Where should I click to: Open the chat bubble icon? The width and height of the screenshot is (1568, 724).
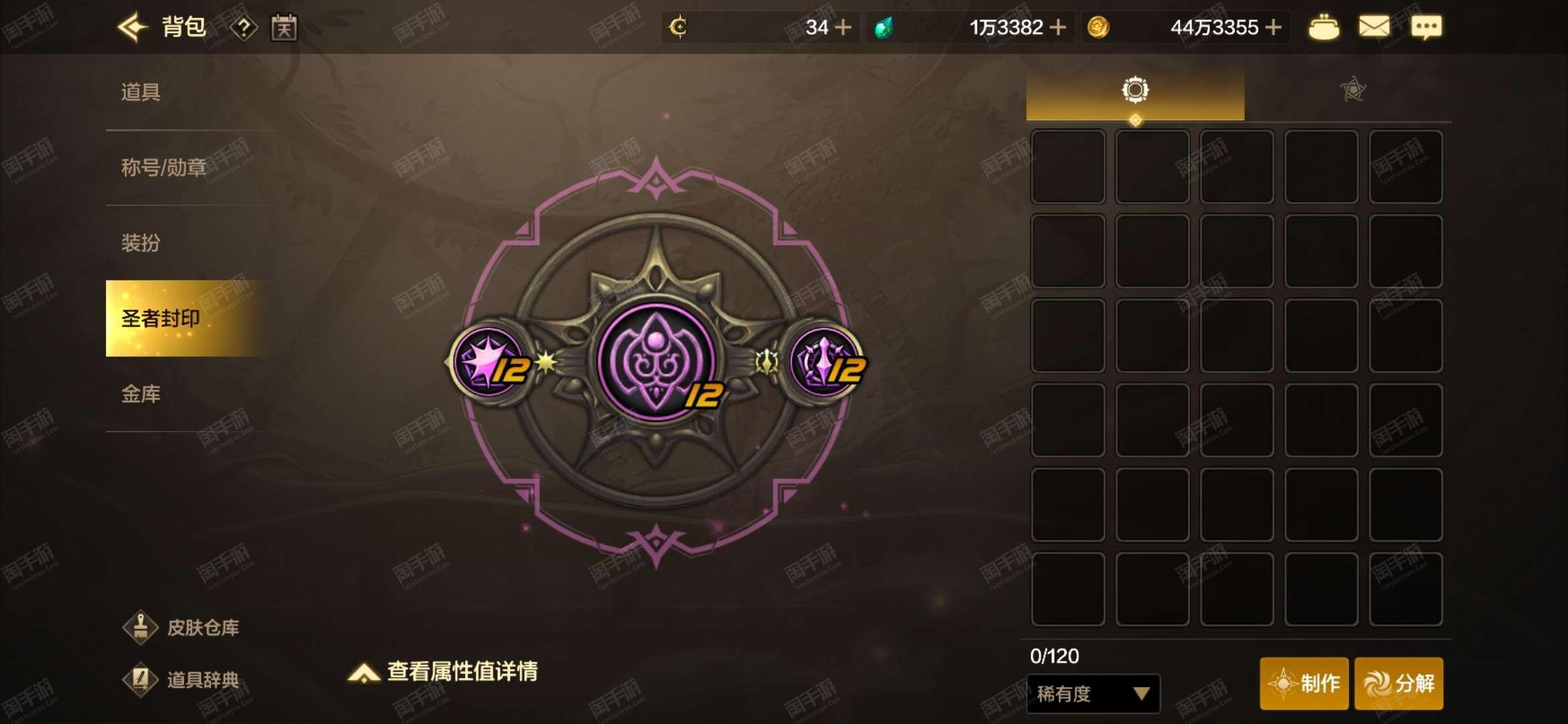pyautogui.click(x=1426, y=27)
